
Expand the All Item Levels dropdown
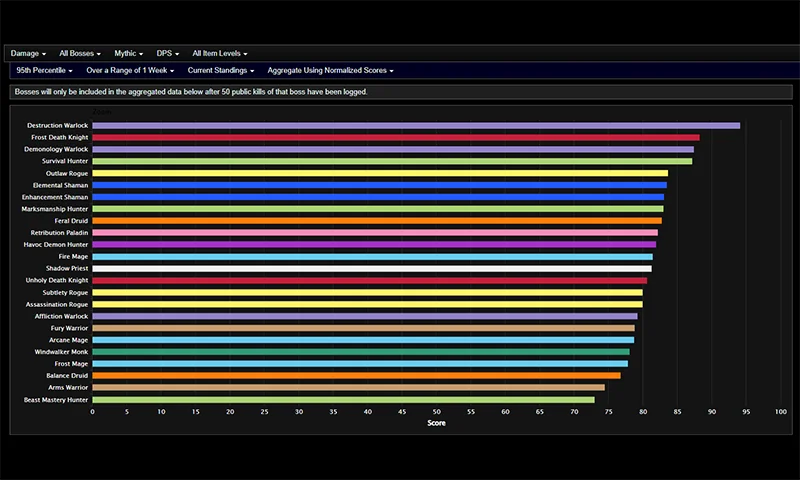coord(220,53)
